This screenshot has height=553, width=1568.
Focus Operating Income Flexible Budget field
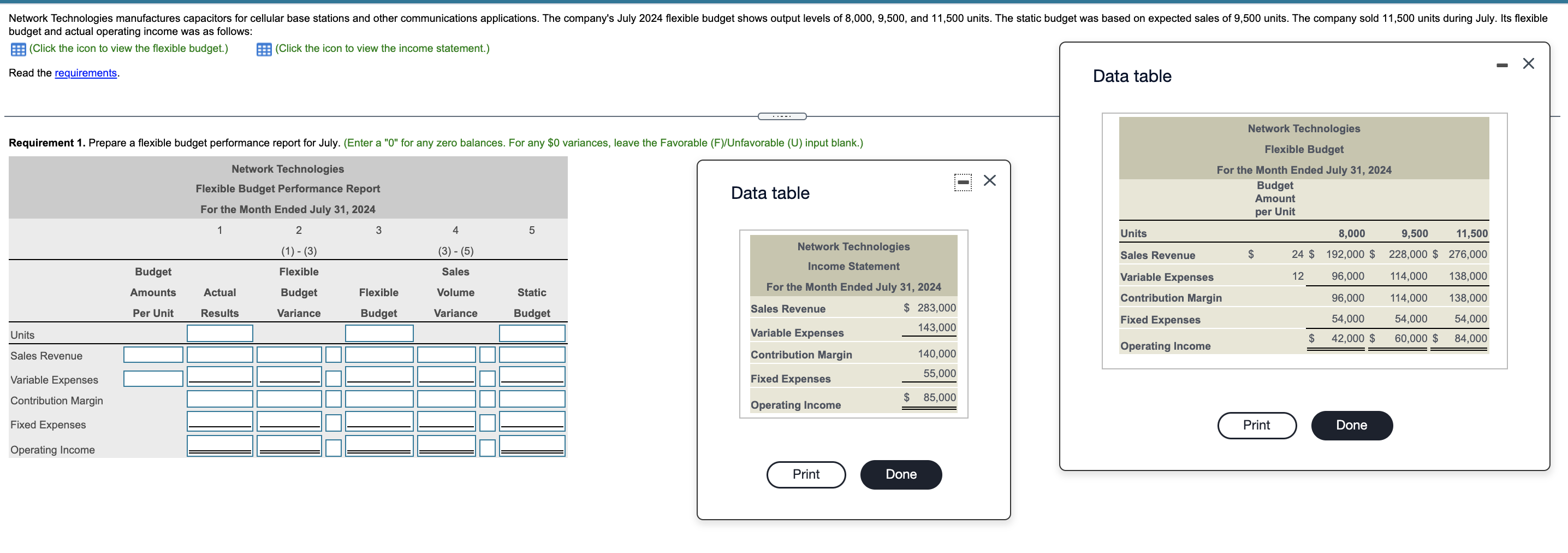tap(379, 446)
